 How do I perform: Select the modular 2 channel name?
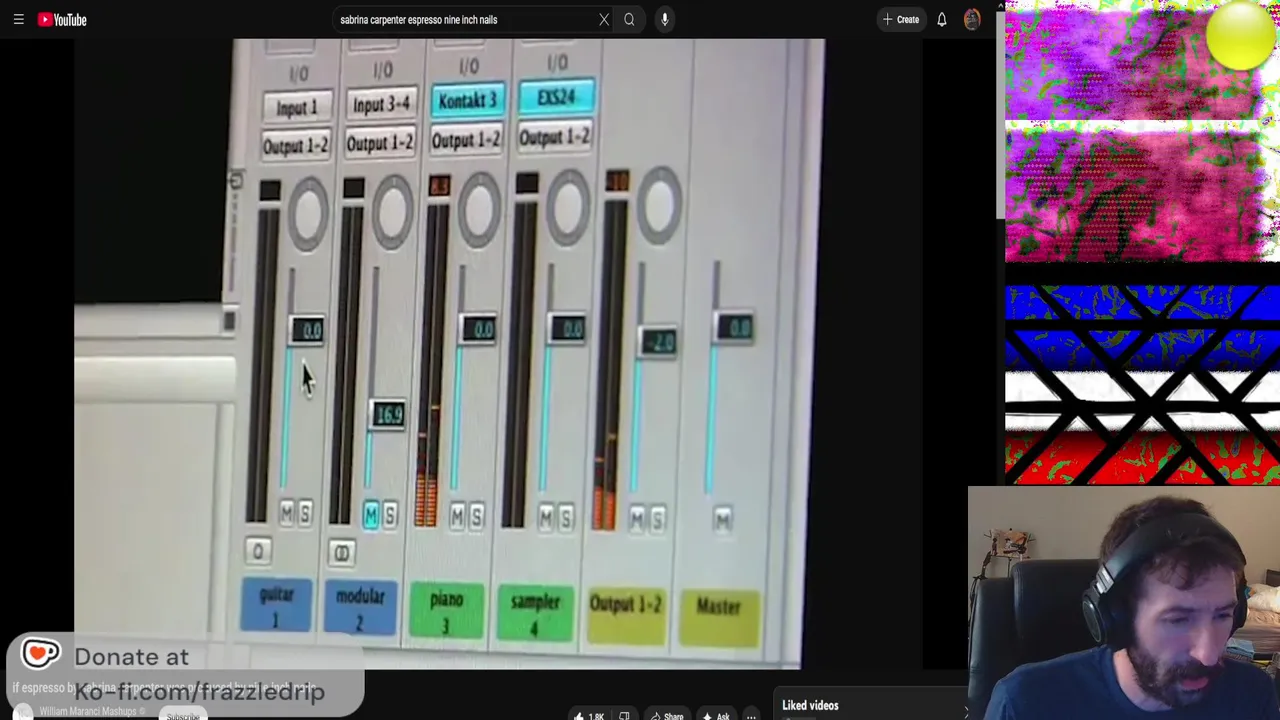pos(360,608)
